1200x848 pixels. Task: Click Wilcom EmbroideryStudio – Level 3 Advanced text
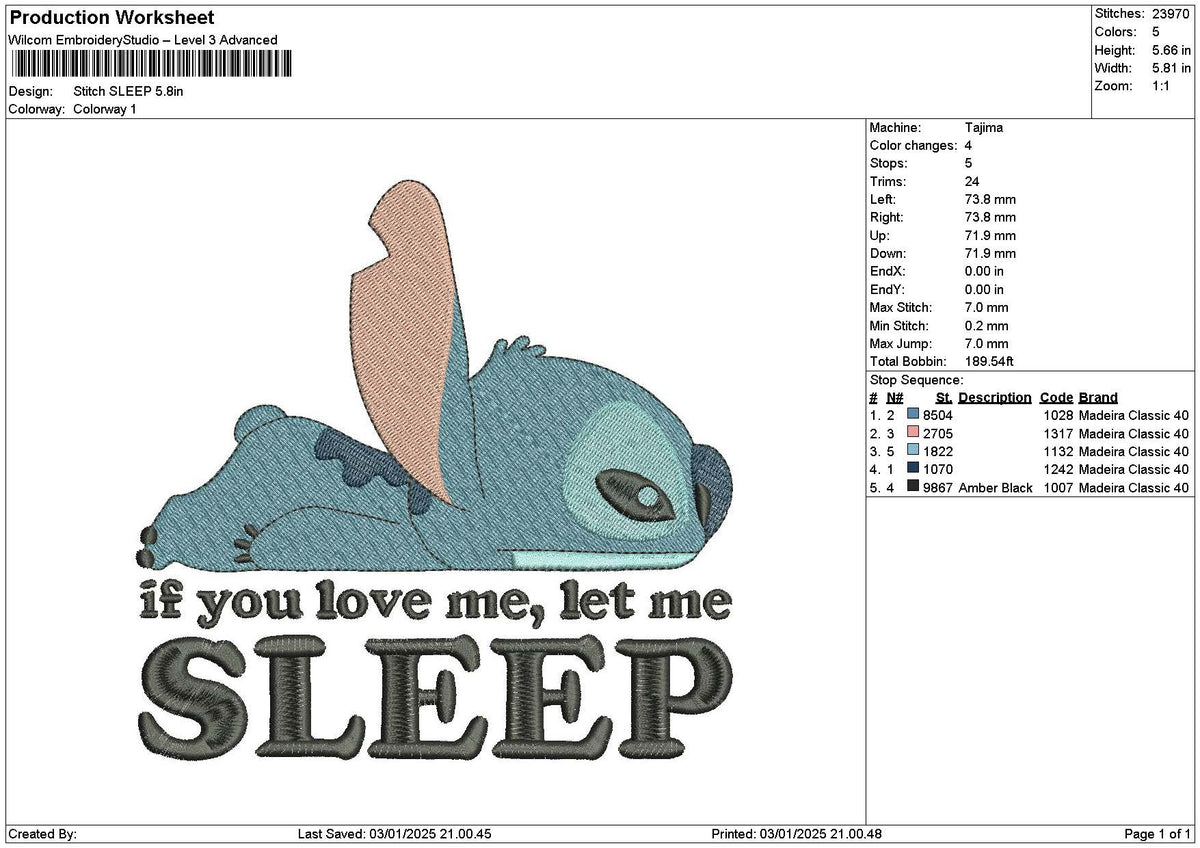[x=143, y=40]
